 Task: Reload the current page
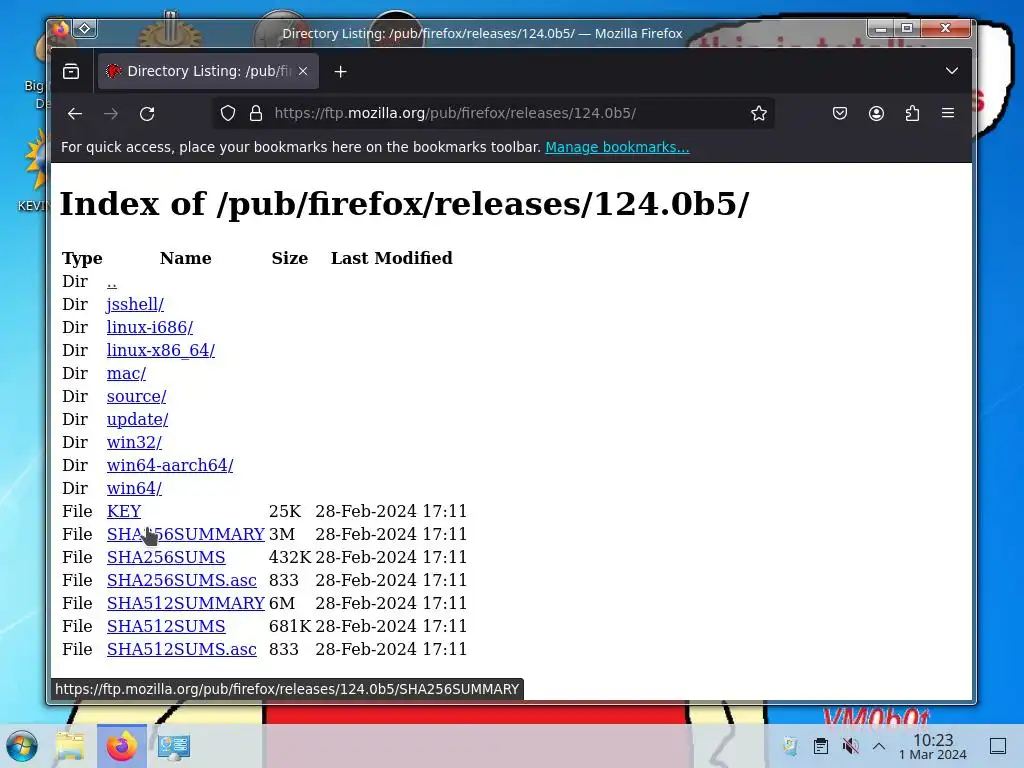[x=147, y=114]
